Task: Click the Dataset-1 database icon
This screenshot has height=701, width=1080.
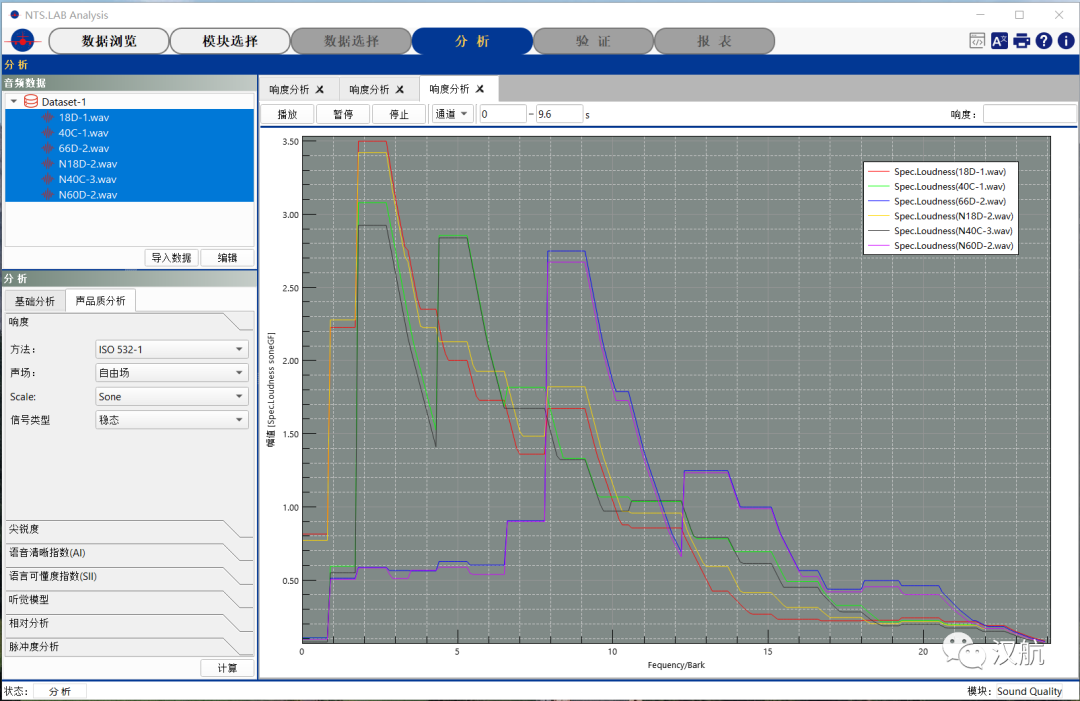Action: [x=31, y=102]
